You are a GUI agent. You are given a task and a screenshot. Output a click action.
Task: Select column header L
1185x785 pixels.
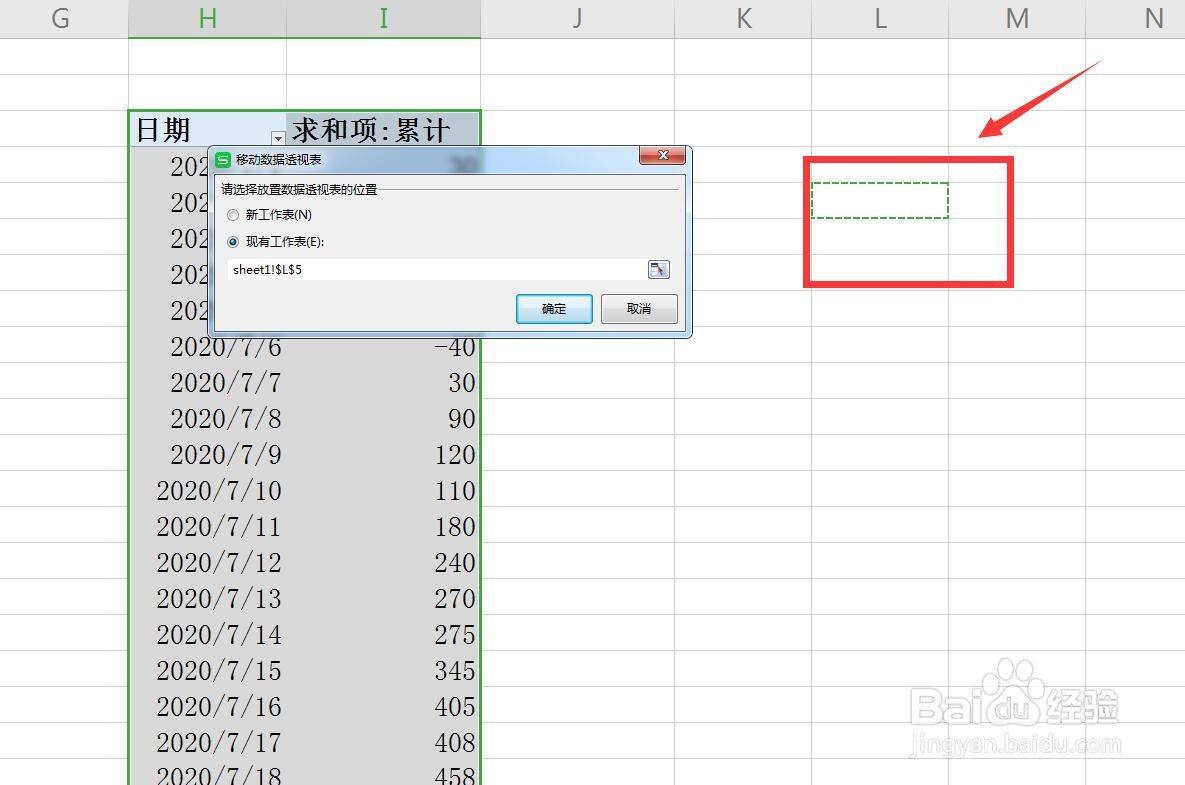click(879, 18)
